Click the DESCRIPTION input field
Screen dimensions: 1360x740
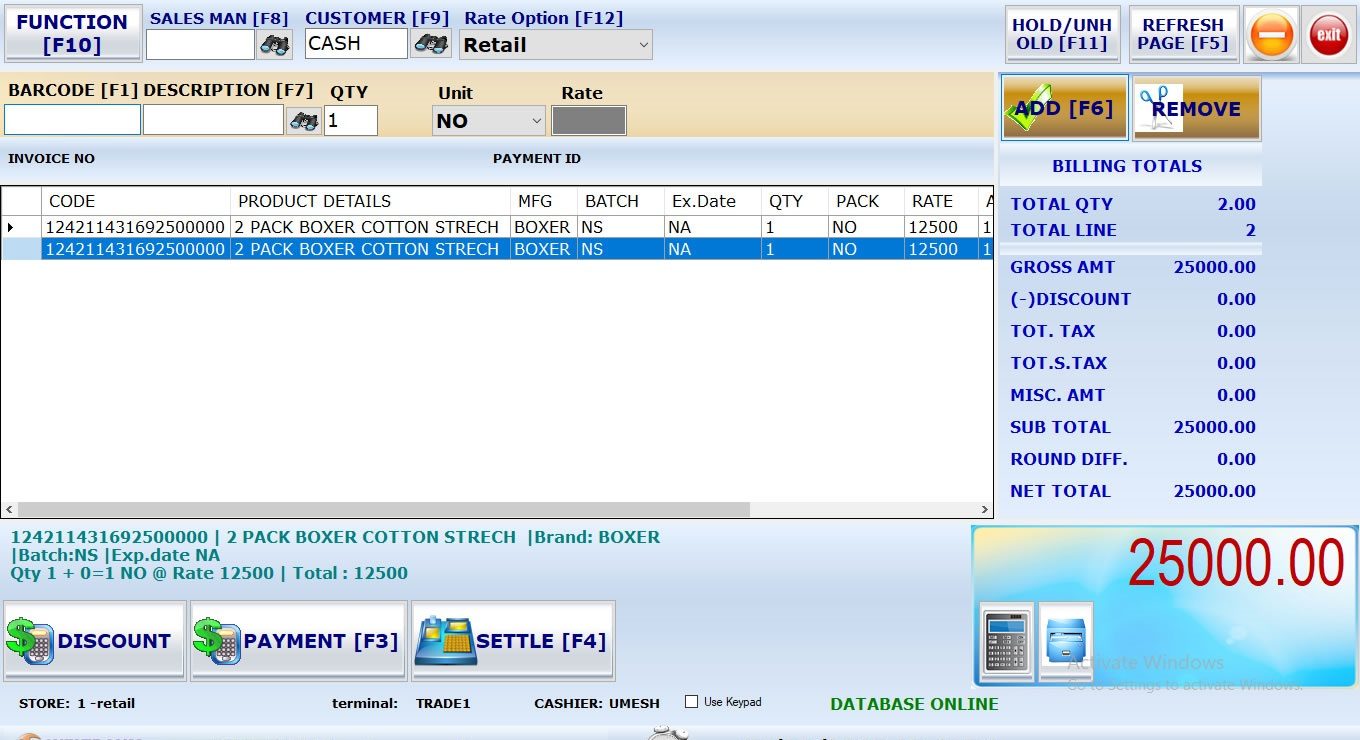coord(213,120)
